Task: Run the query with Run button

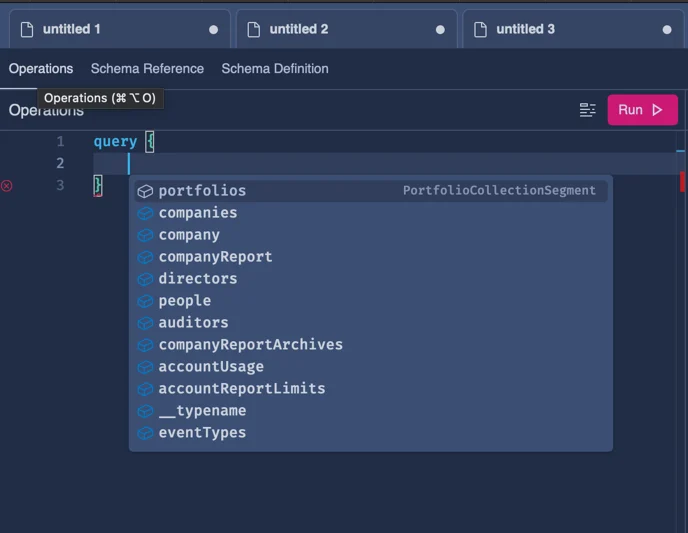Action: (642, 110)
